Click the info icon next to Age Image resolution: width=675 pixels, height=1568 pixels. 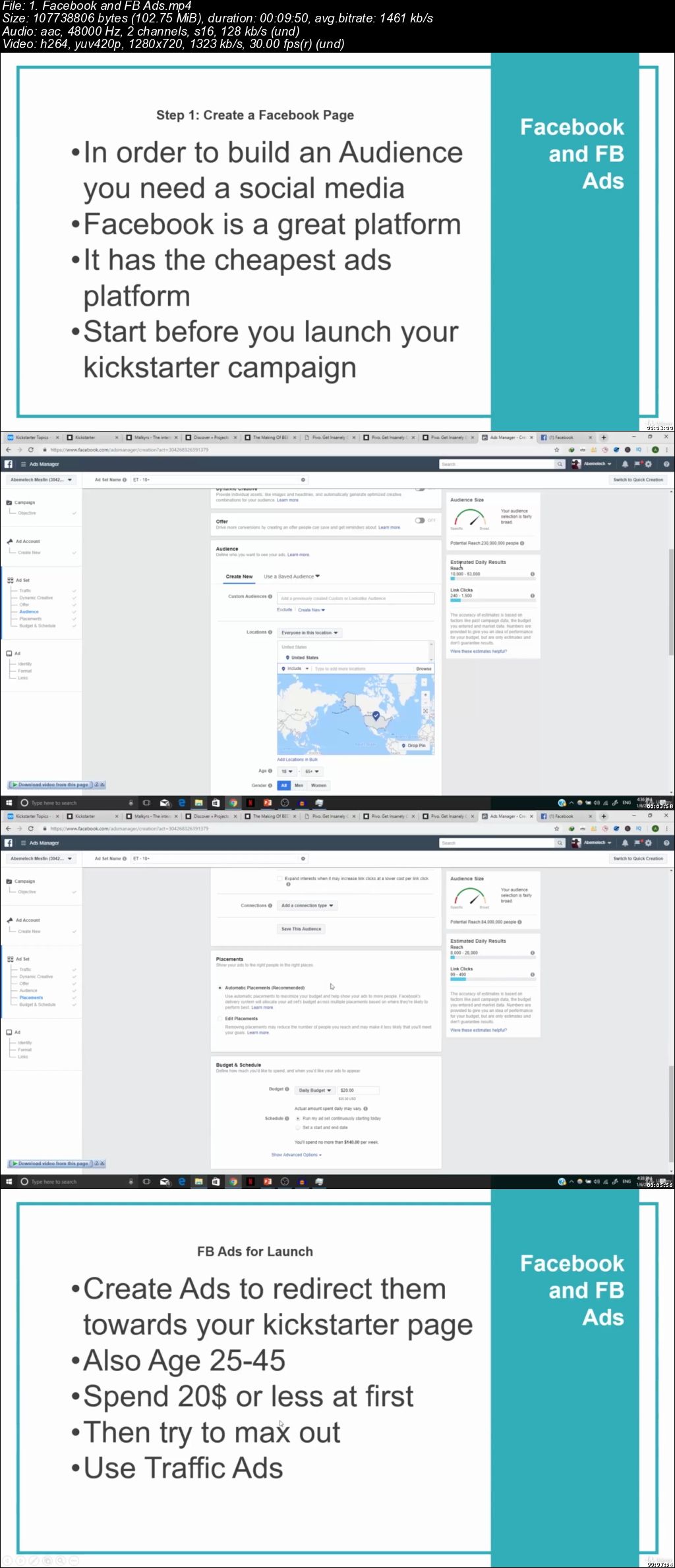[x=270, y=771]
